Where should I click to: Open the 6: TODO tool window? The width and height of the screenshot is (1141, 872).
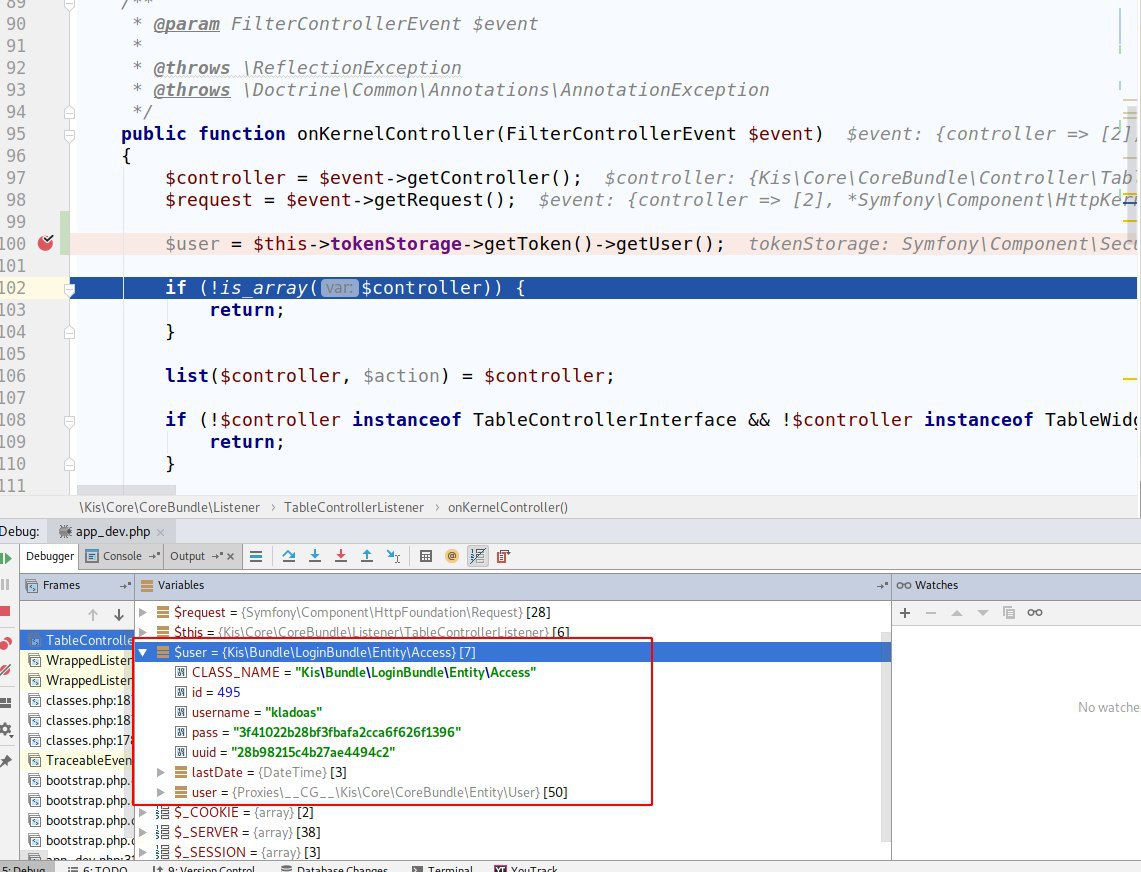[x=98, y=868]
